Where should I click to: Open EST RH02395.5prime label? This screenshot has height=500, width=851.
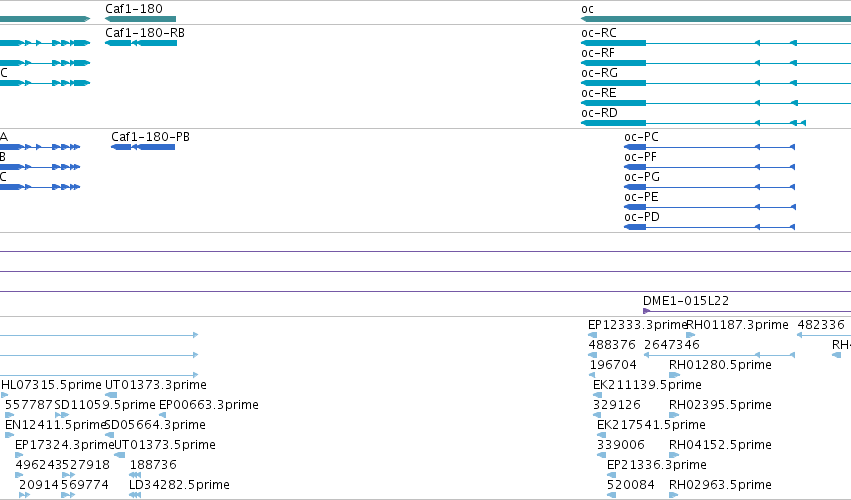[x=720, y=405]
